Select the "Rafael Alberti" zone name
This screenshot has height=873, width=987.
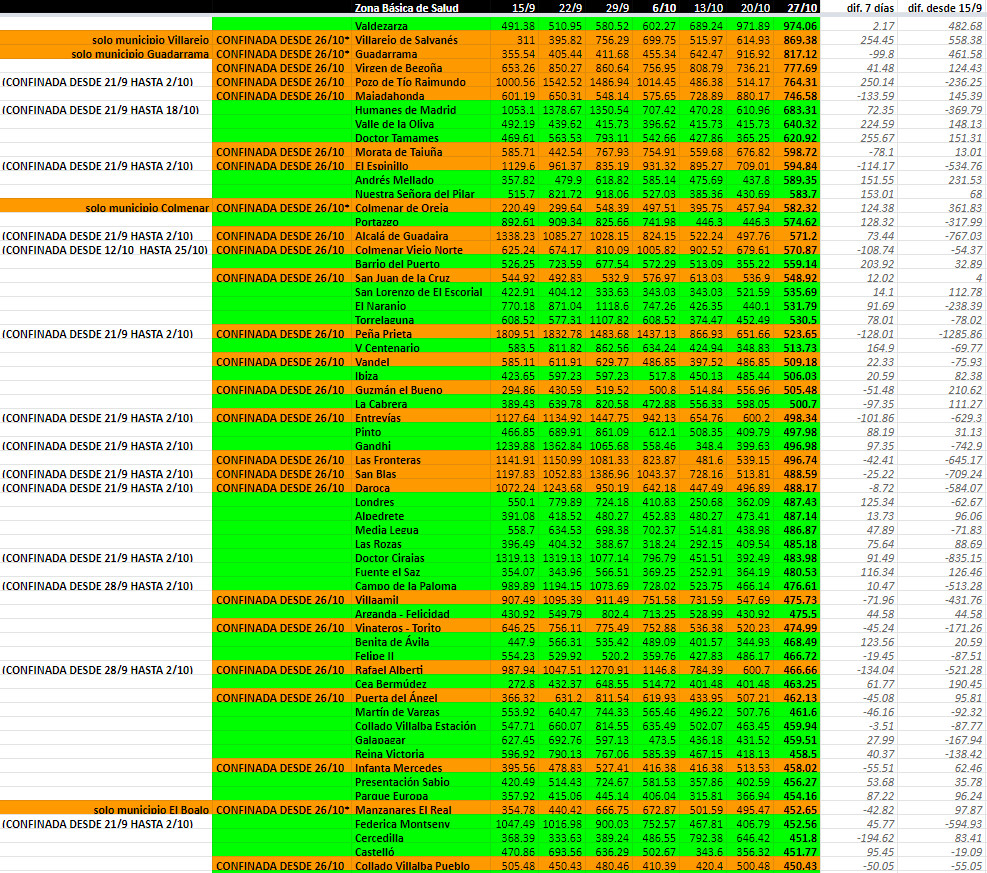point(389,670)
